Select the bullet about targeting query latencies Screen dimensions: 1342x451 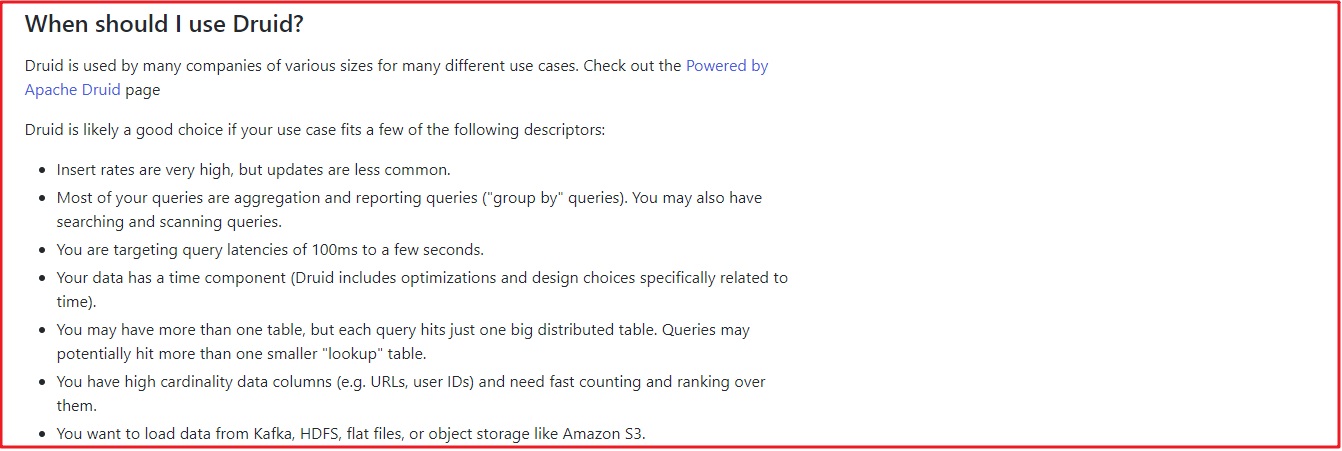(270, 250)
